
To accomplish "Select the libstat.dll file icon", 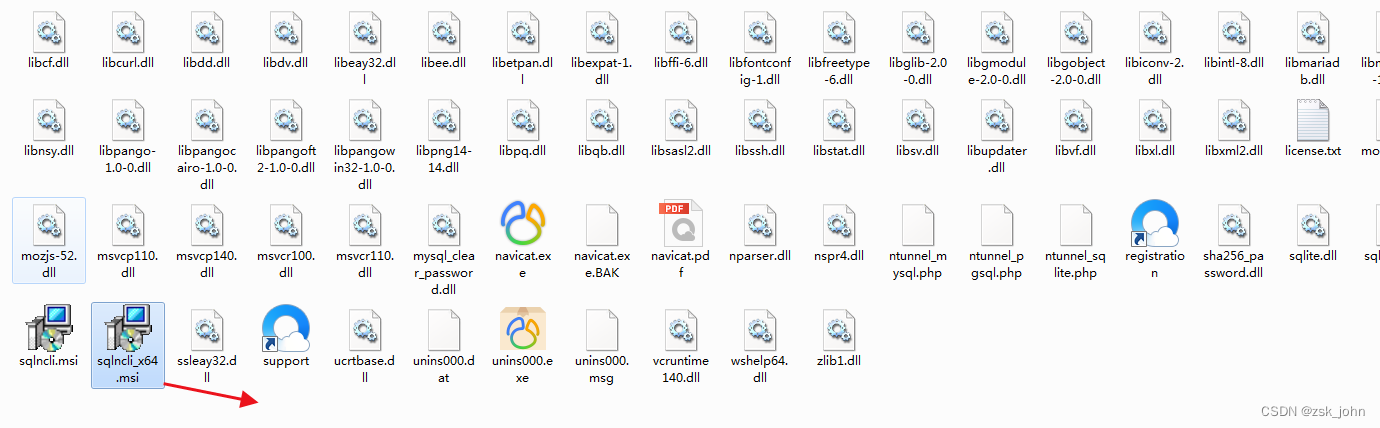I will point(839,120).
